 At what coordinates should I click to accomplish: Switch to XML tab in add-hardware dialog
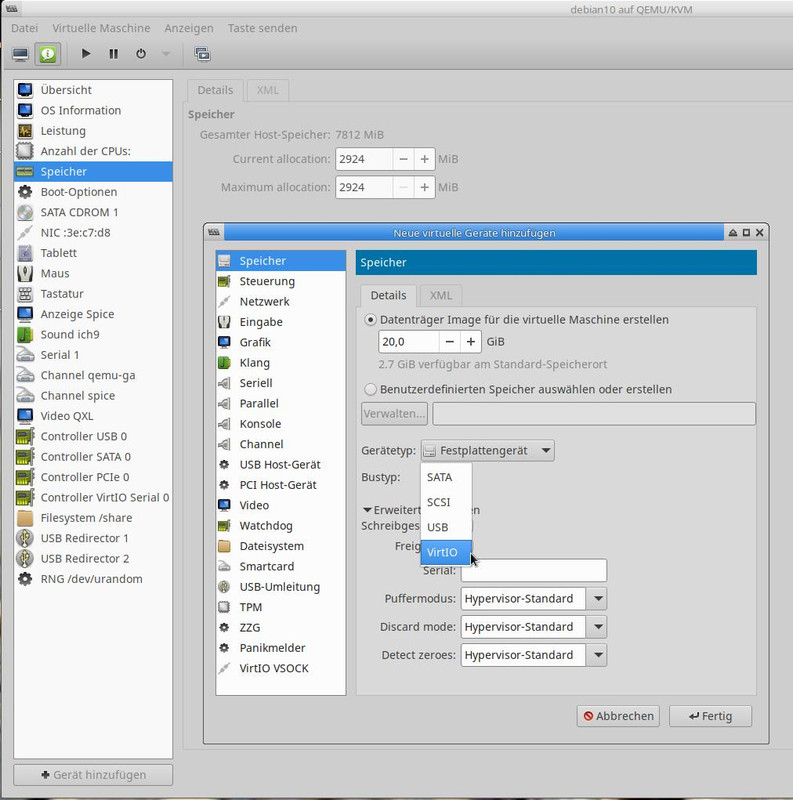(x=441, y=295)
